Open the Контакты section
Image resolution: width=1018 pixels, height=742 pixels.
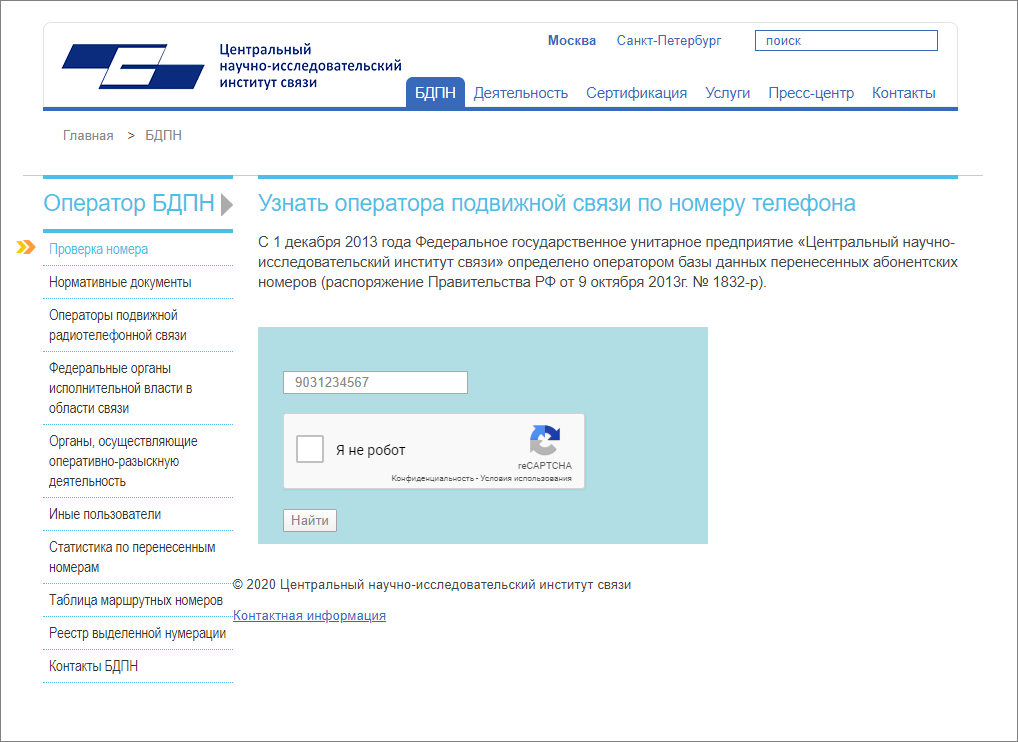(x=903, y=92)
